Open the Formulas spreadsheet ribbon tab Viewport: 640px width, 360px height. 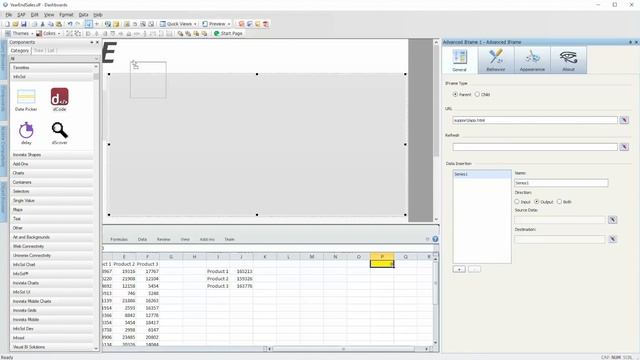coord(119,239)
